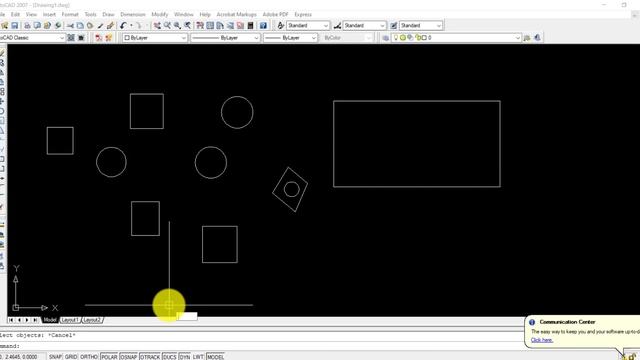Click the Zoom Previous icon
Viewport: 640px width, 360px height.
click(187, 25)
